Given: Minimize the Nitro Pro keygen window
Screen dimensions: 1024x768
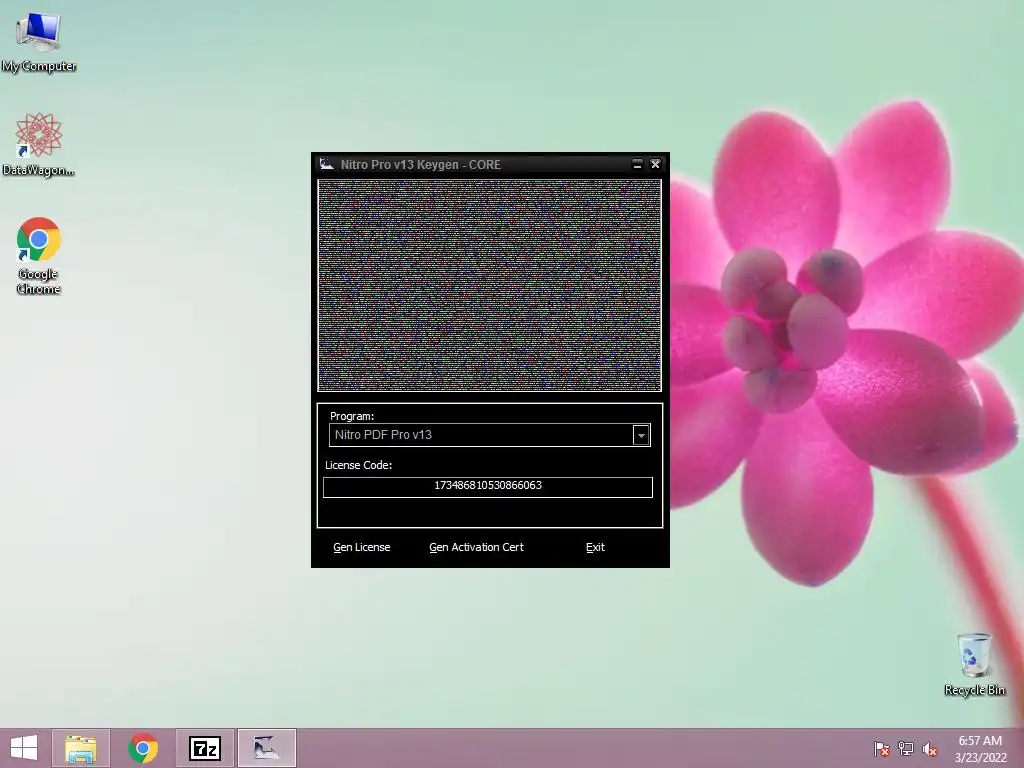Looking at the screenshot, I should [x=637, y=164].
